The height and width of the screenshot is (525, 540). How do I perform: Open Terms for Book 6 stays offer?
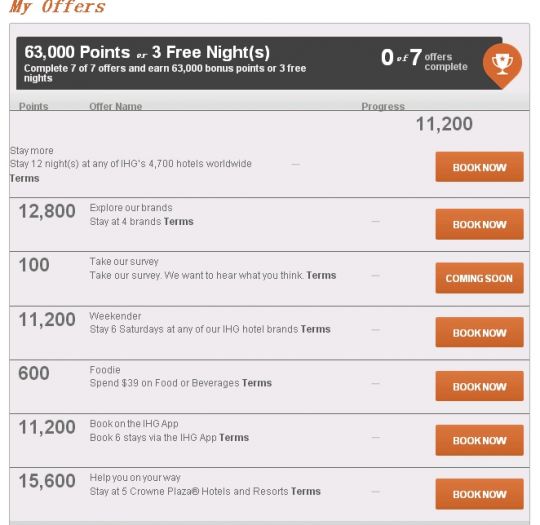pos(234,437)
